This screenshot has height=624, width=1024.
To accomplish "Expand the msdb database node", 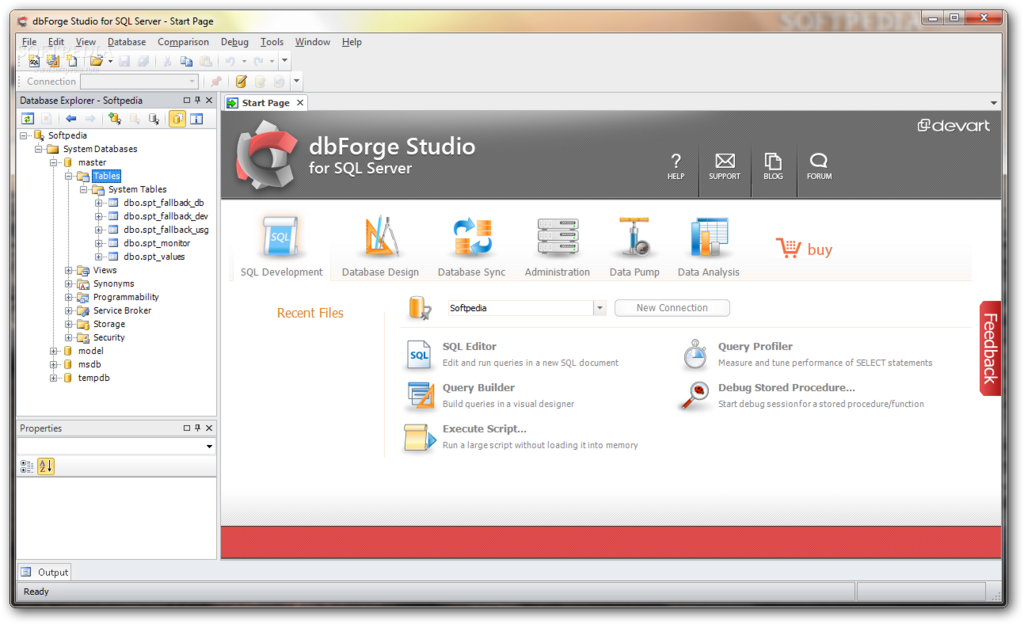I will 53,364.
